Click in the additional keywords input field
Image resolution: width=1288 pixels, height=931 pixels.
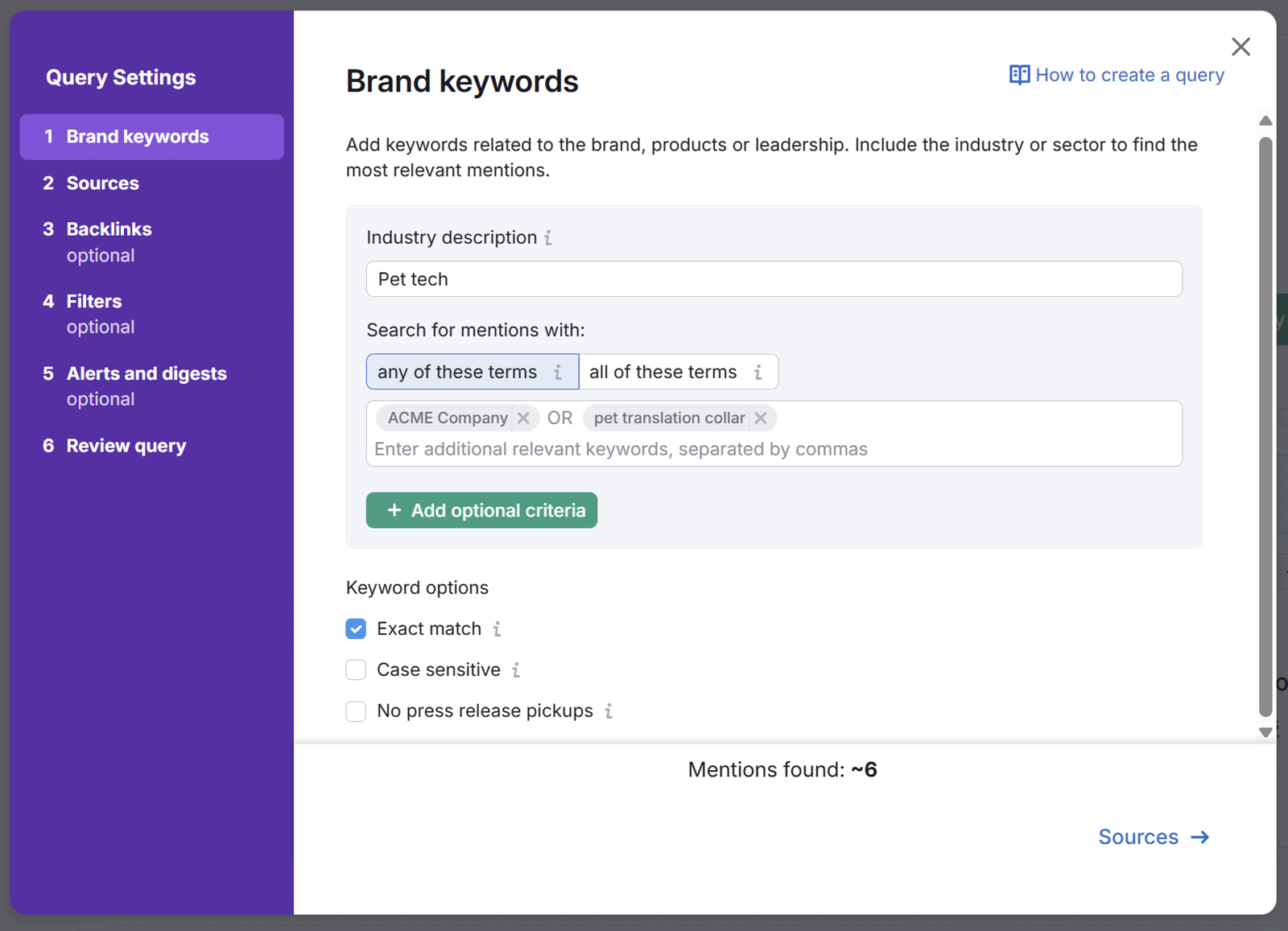724,449
